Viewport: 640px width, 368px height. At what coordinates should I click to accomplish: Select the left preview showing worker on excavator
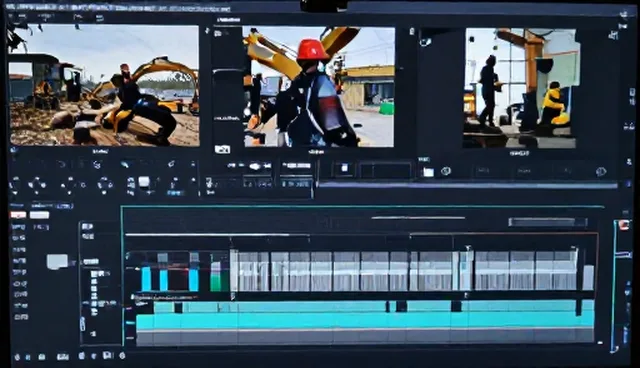[x=104, y=85]
